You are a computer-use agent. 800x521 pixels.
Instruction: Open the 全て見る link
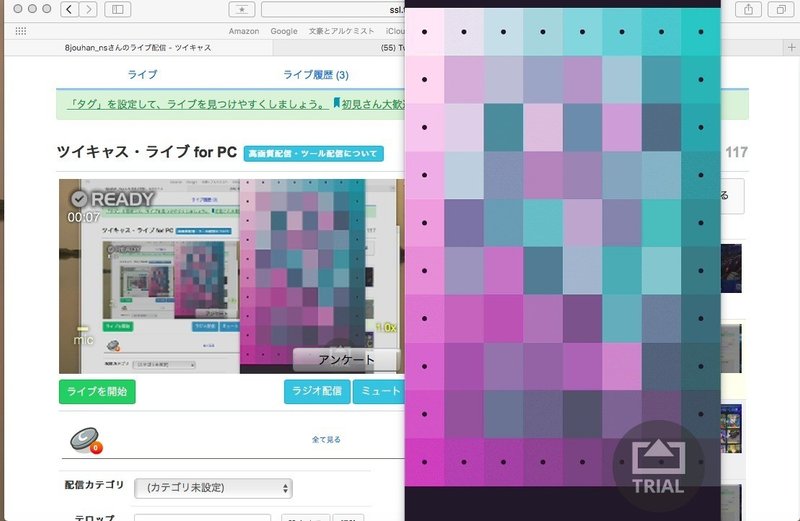pos(326,439)
